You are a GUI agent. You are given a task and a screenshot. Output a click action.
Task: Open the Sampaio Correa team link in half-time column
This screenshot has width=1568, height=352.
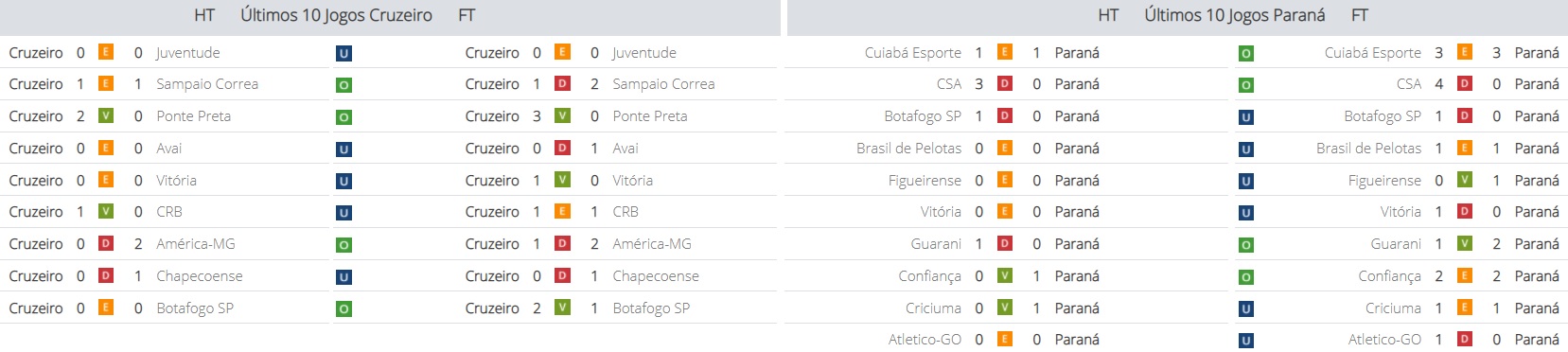(x=207, y=84)
